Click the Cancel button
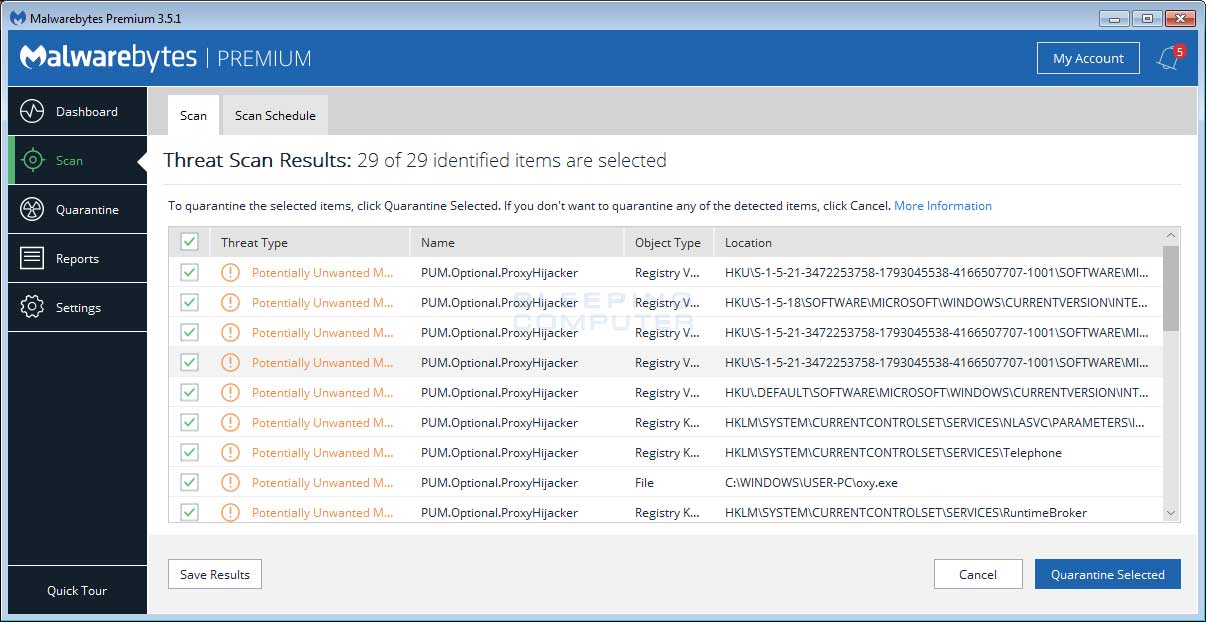Image resolution: width=1206 pixels, height=622 pixels. pos(977,574)
